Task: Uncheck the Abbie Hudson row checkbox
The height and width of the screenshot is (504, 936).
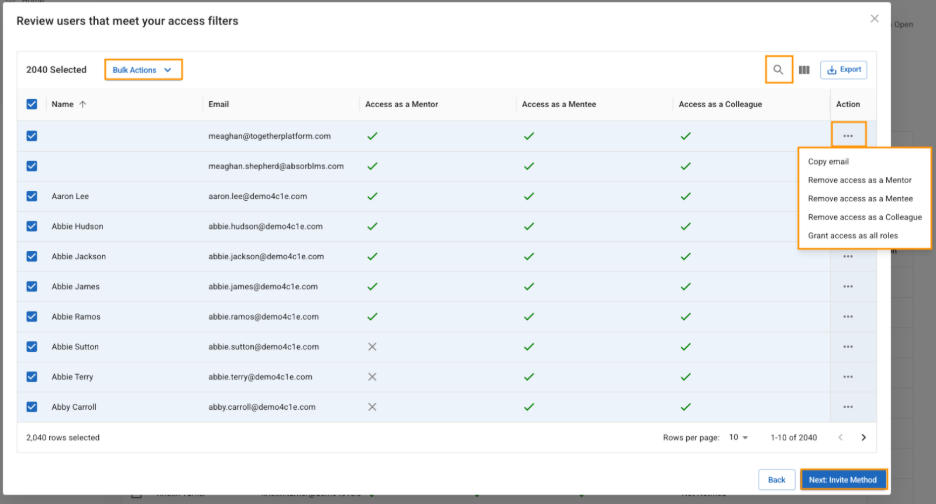Action: pos(31,226)
